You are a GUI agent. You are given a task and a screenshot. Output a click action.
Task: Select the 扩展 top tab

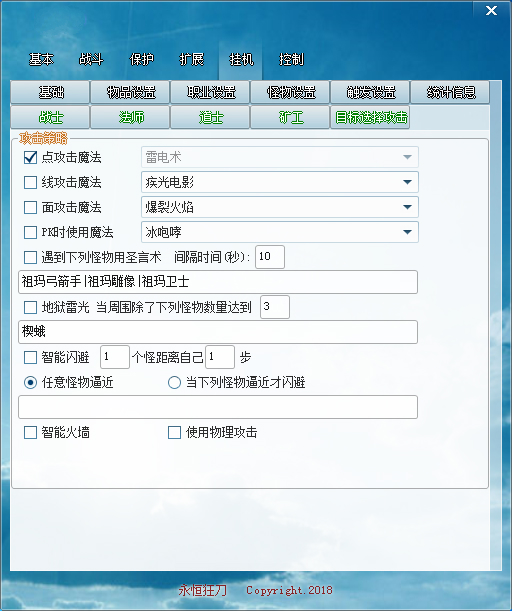point(191,60)
